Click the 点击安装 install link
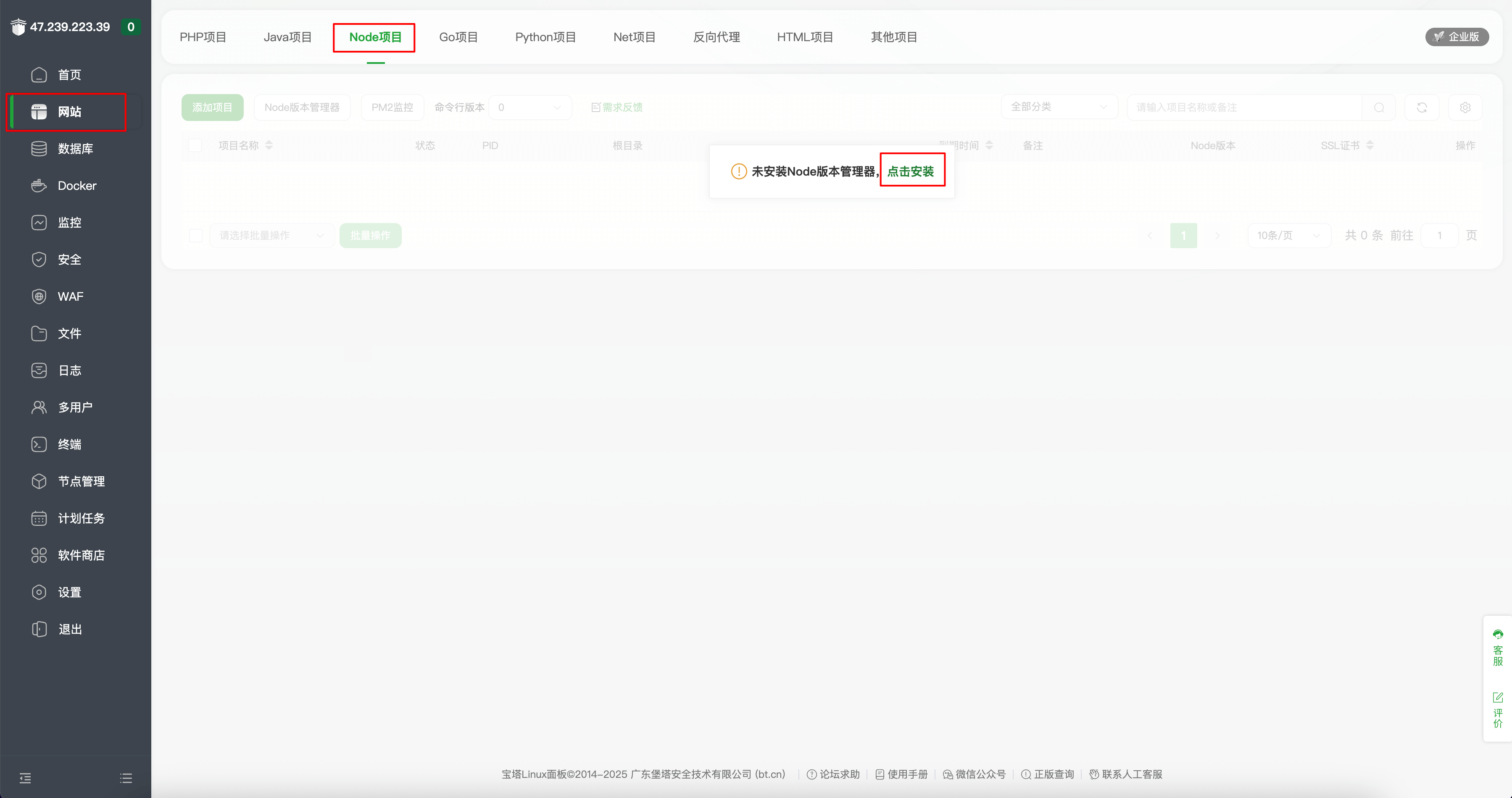The width and height of the screenshot is (1512, 798). (910, 171)
